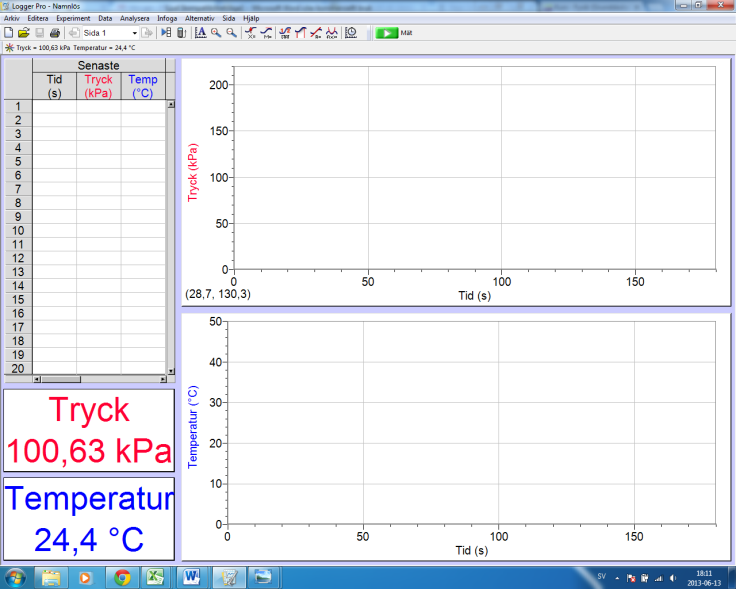The height and width of the screenshot is (589, 736).
Task: Open the Editera menu
Action: pyautogui.click(x=38, y=18)
